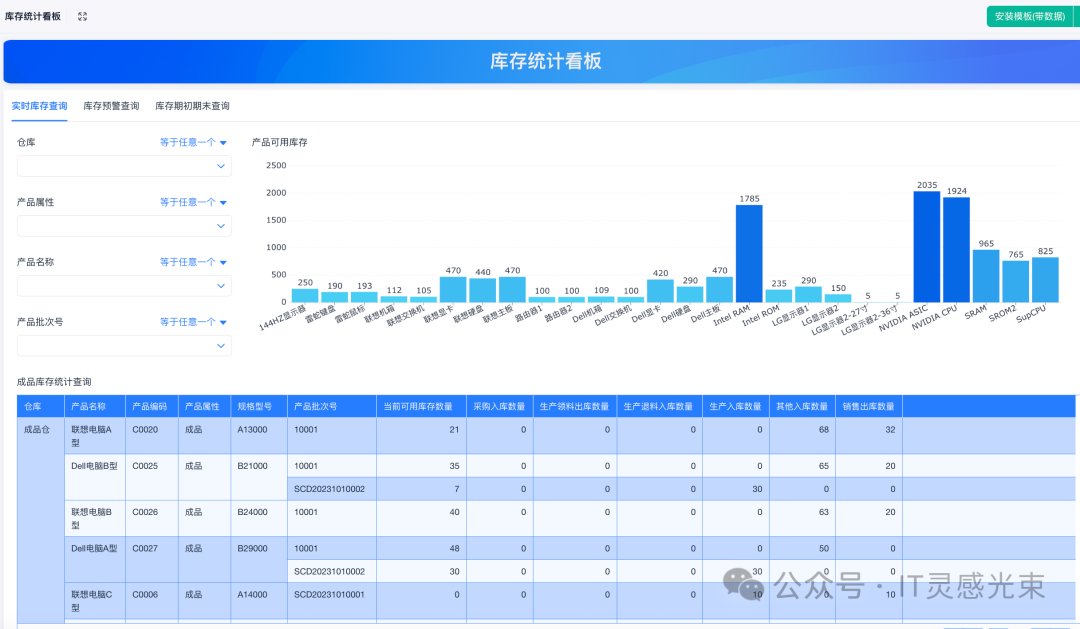Go to the 库存期初期末查询 tab
This screenshot has height=629, width=1080.
(192, 106)
